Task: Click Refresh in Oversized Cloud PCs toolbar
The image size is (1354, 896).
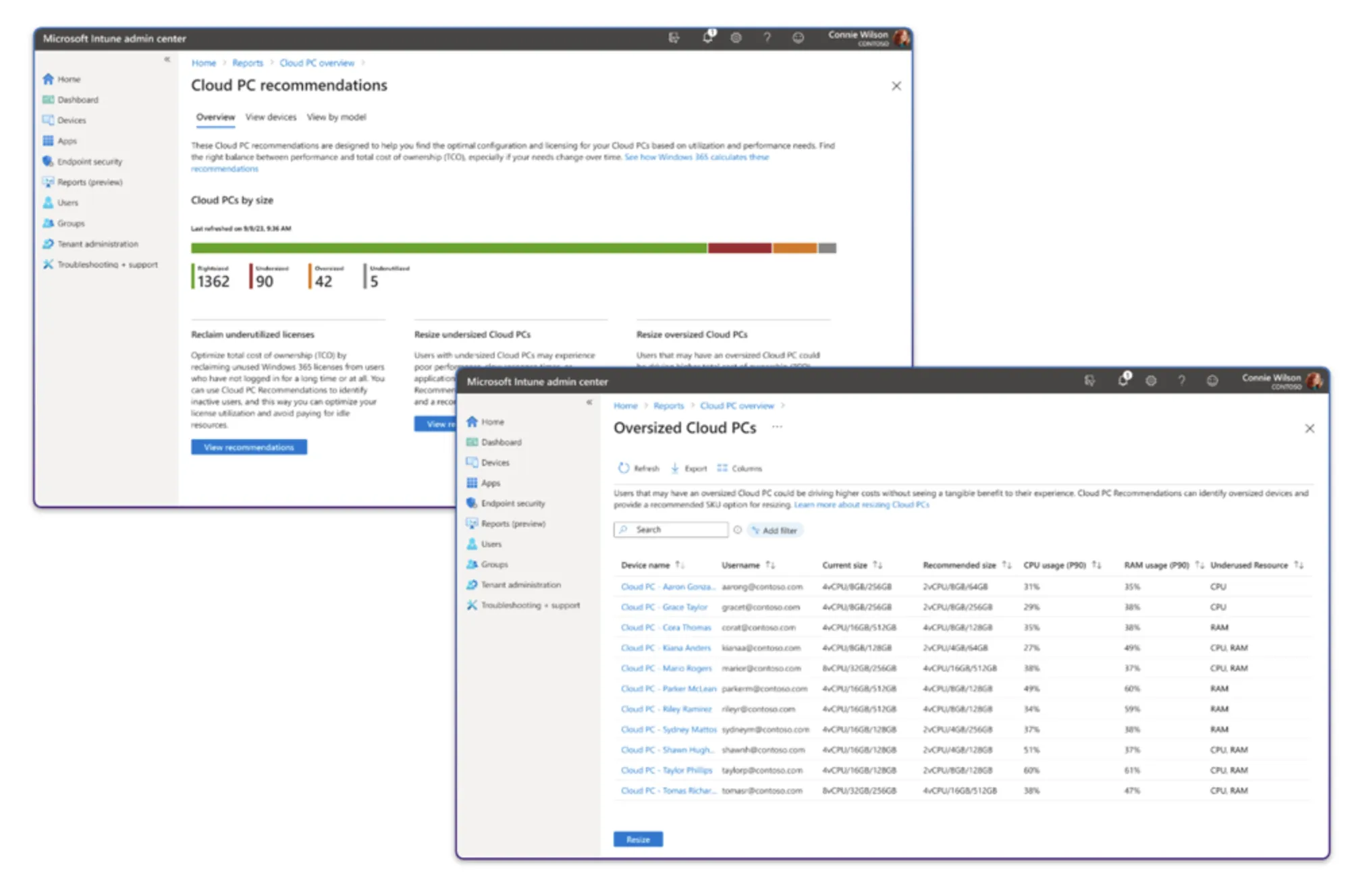Action: point(639,468)
